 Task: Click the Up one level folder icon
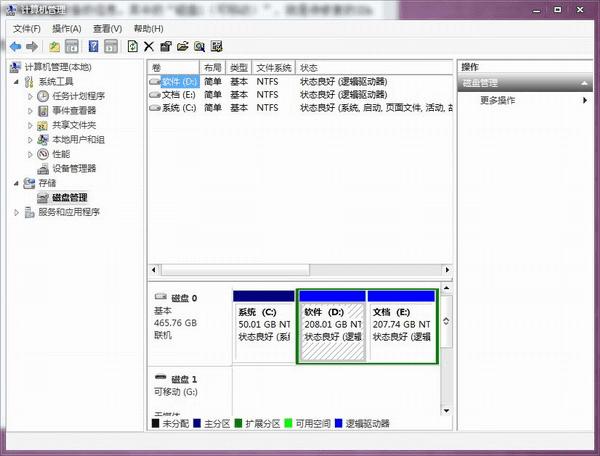coord(54,47)
